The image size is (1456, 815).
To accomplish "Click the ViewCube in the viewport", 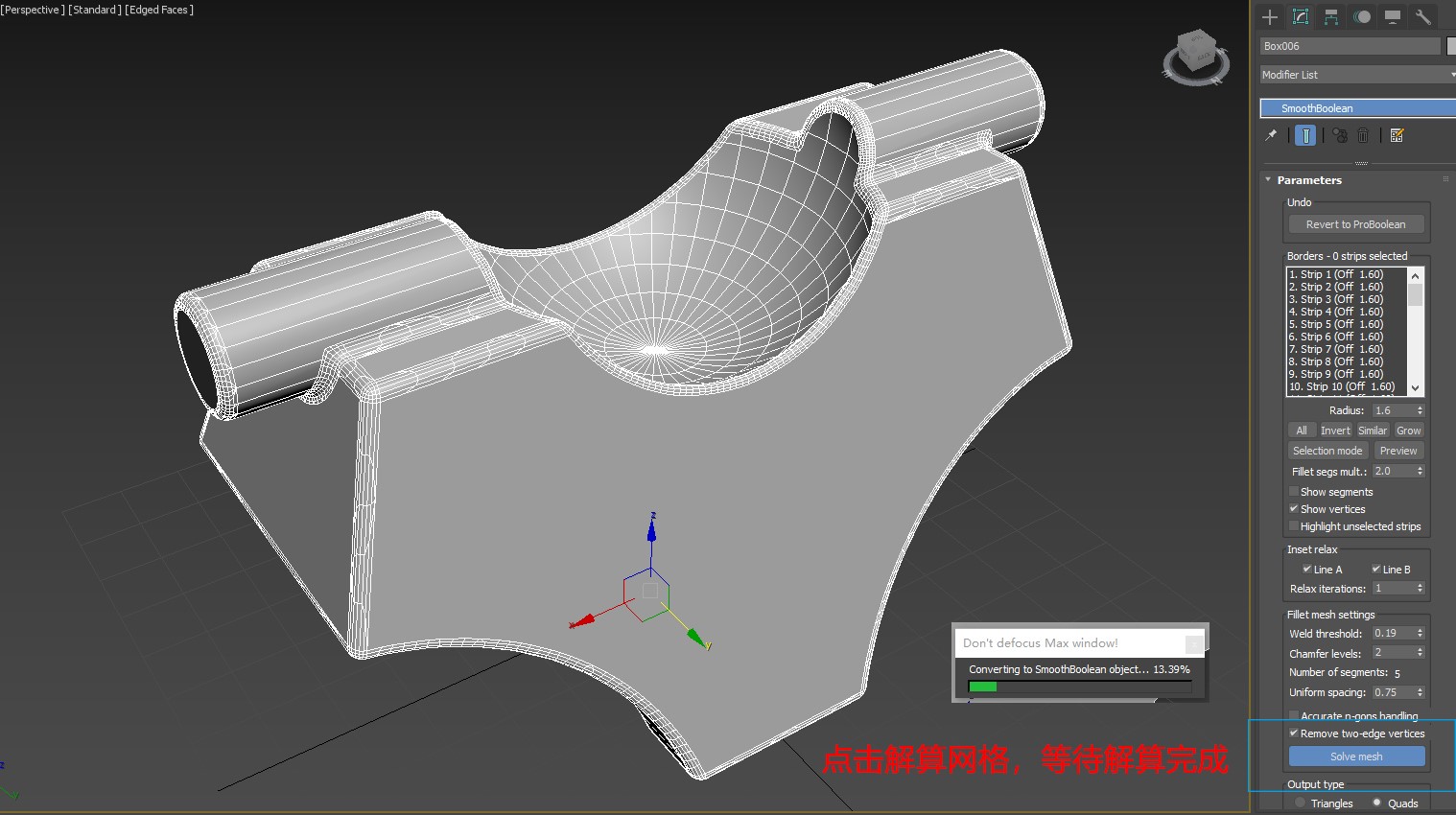I will click(1195, 56).
